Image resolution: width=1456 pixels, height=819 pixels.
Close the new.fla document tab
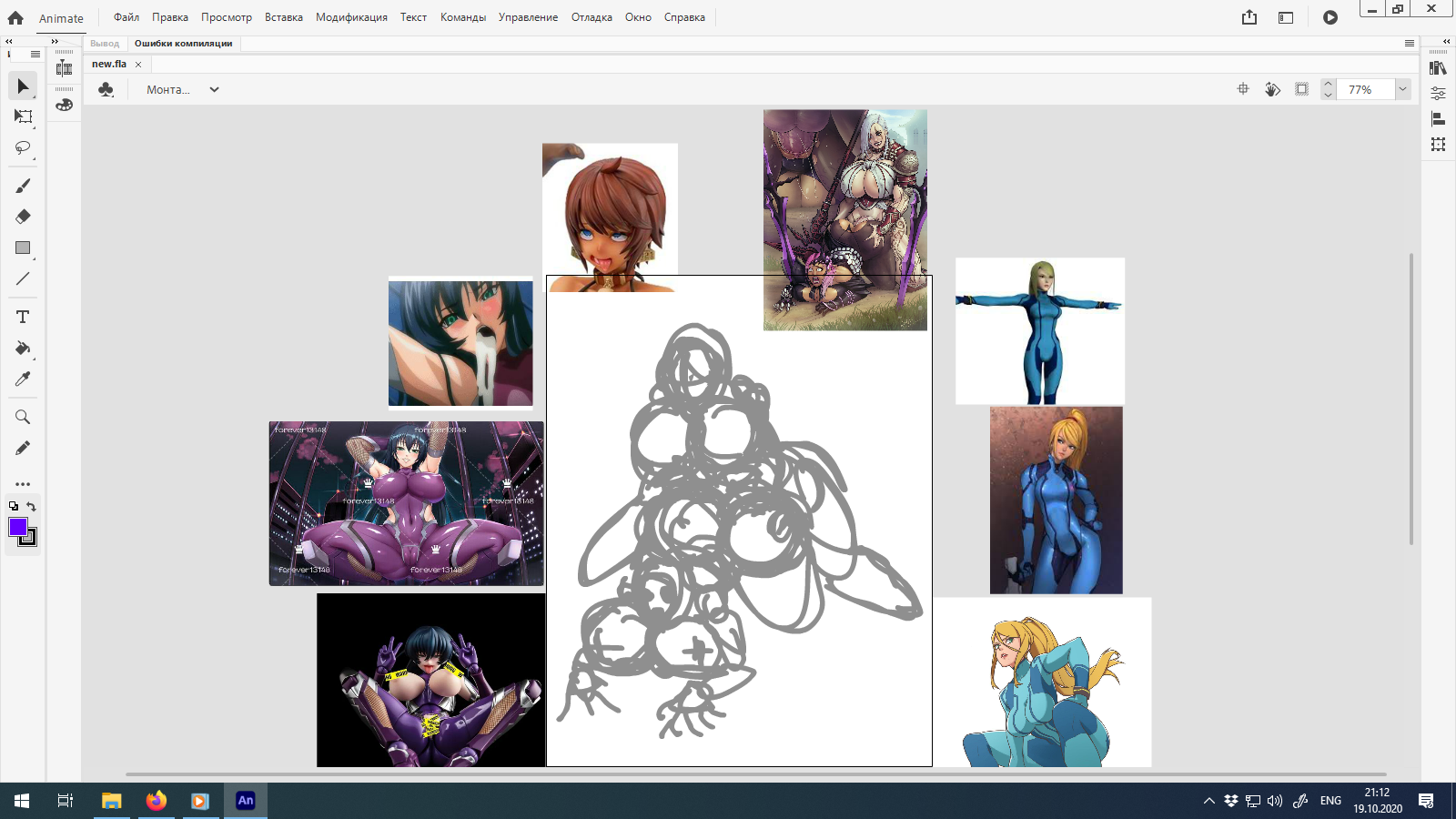coord(138,65)
